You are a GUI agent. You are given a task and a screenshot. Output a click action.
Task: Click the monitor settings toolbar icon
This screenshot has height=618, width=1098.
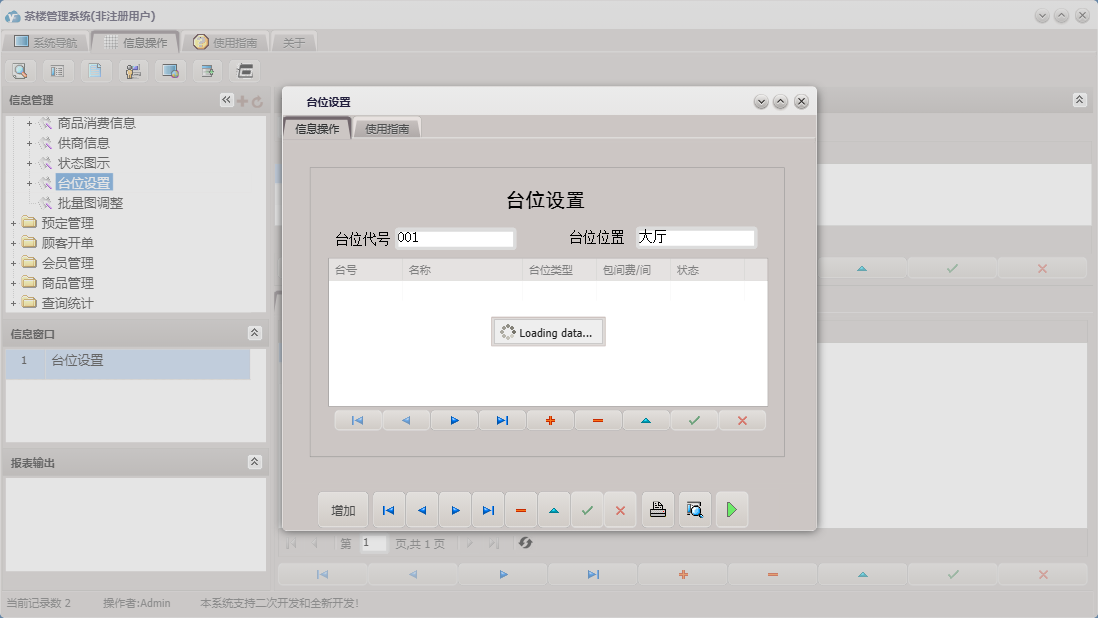tap(170, 71)
